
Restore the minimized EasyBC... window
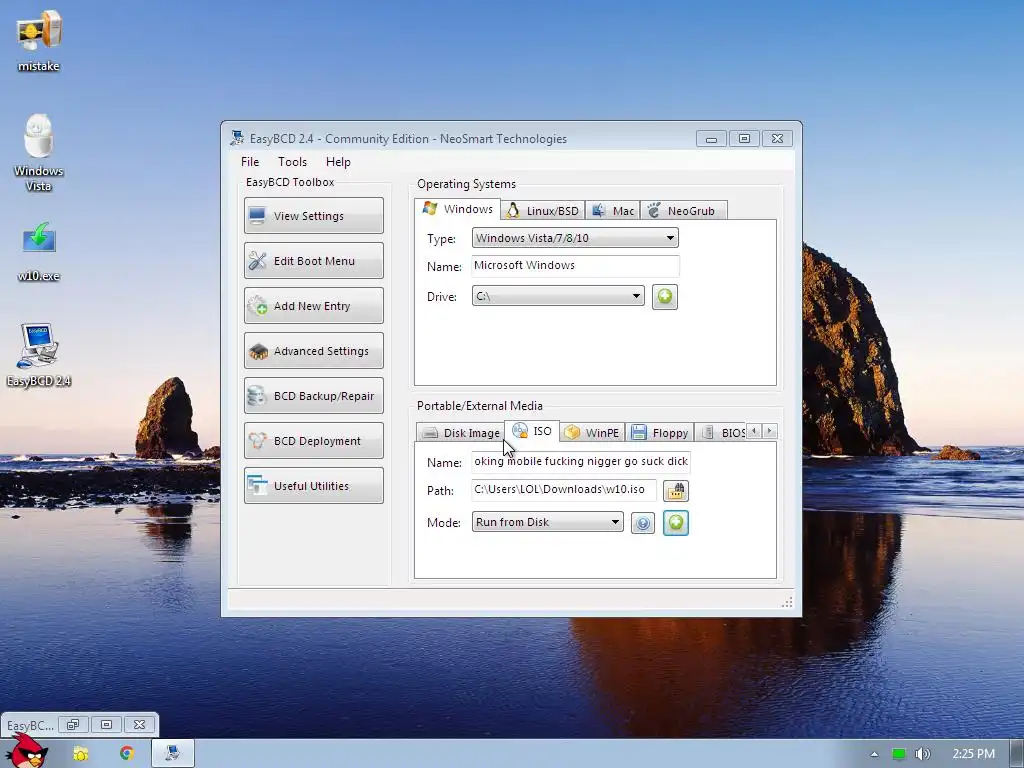click(x=73, y=724)
